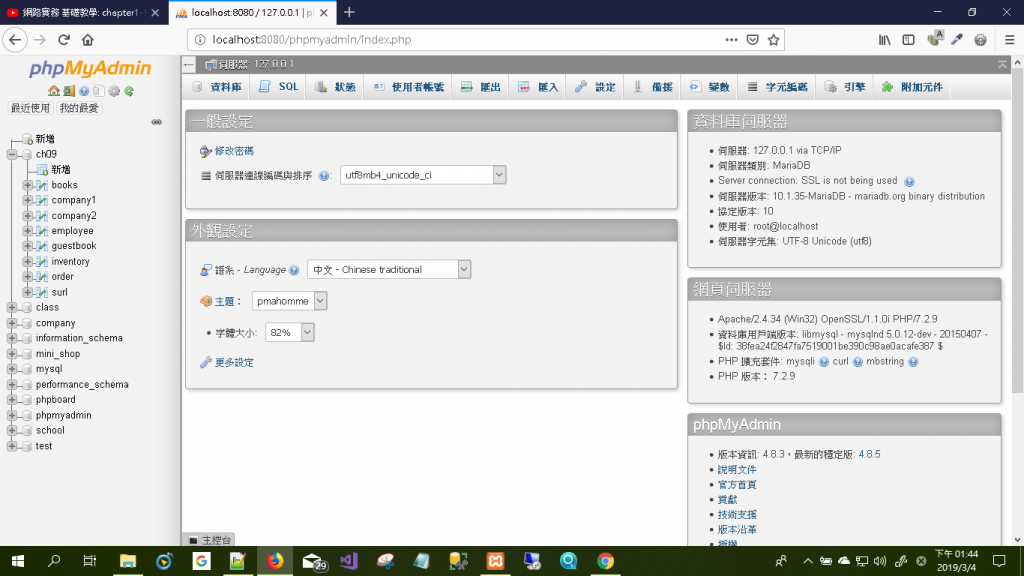The height and width of the screenshot is (576, 1024).
Task: Open the theme pmahomme dropdown
Action: [289, 301]
